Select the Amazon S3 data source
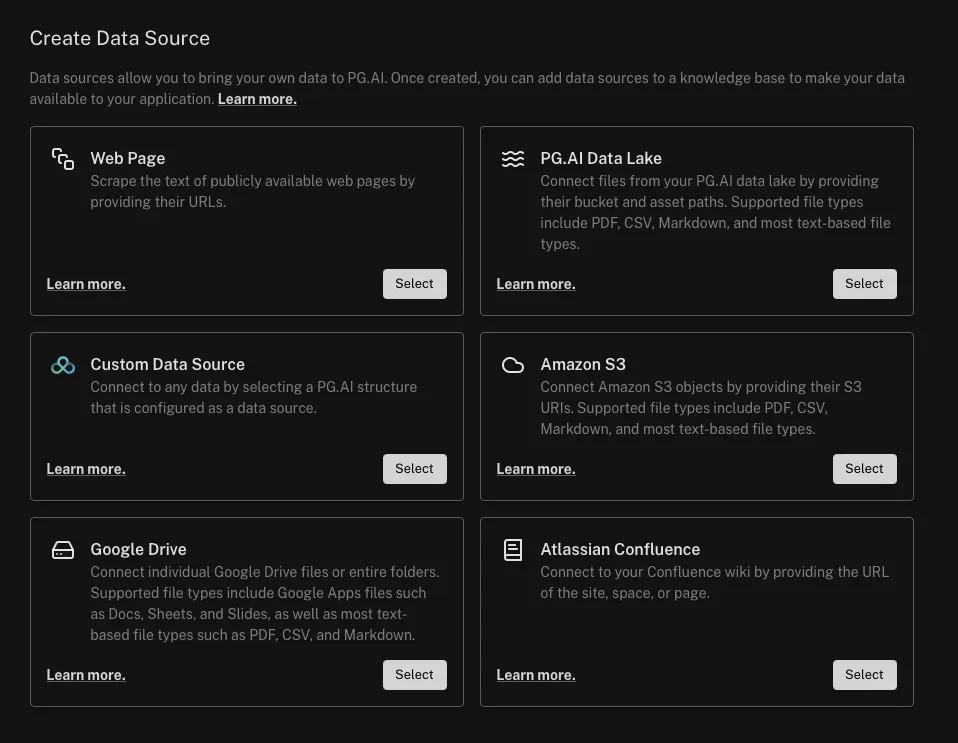This screenshot has height=743, width=958. coord(865,469)
